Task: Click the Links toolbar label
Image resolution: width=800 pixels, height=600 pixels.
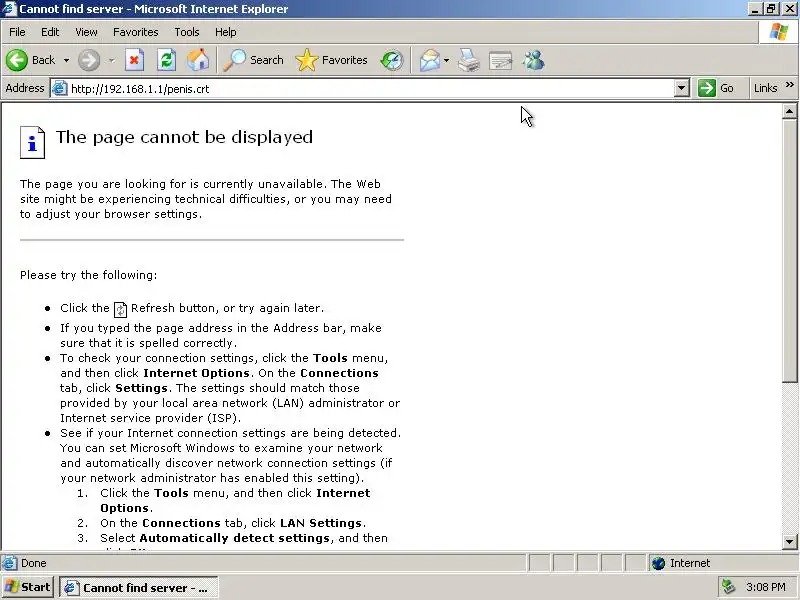Action: coord(765,88)
